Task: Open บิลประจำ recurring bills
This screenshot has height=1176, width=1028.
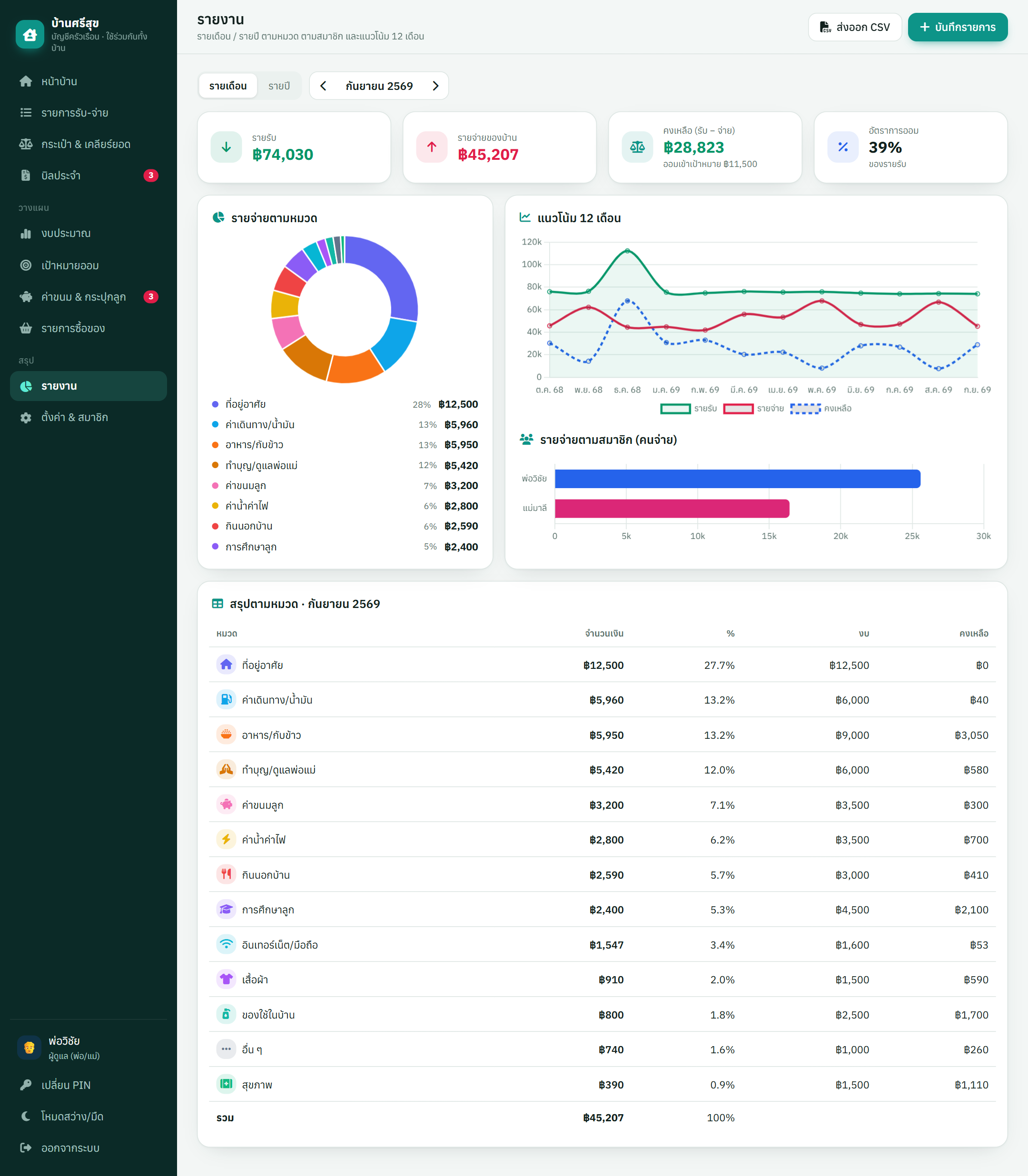Action: (89, 176)
